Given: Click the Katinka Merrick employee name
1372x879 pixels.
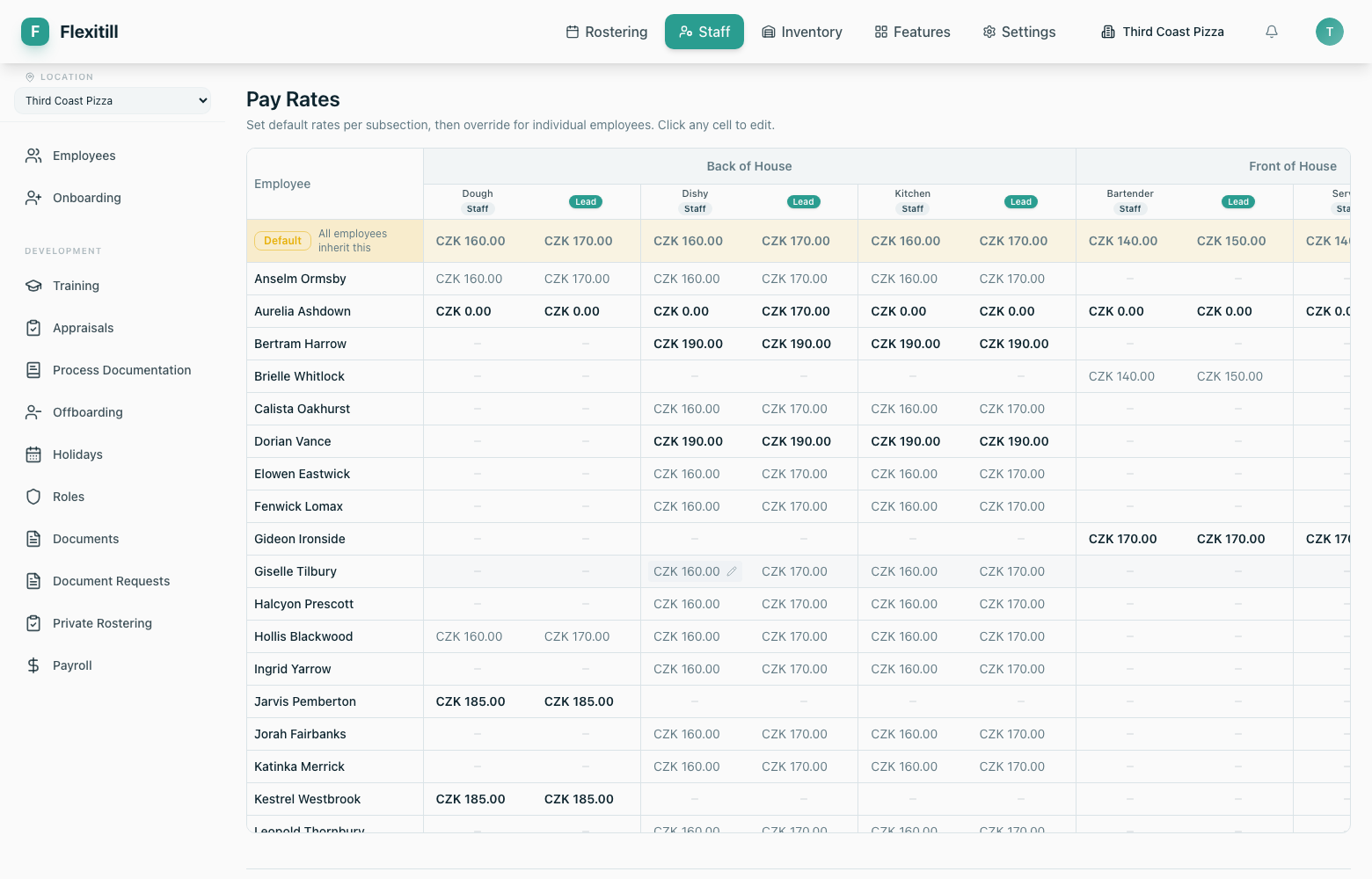Looking at the screenshot, I should click(x=299, y=766).
